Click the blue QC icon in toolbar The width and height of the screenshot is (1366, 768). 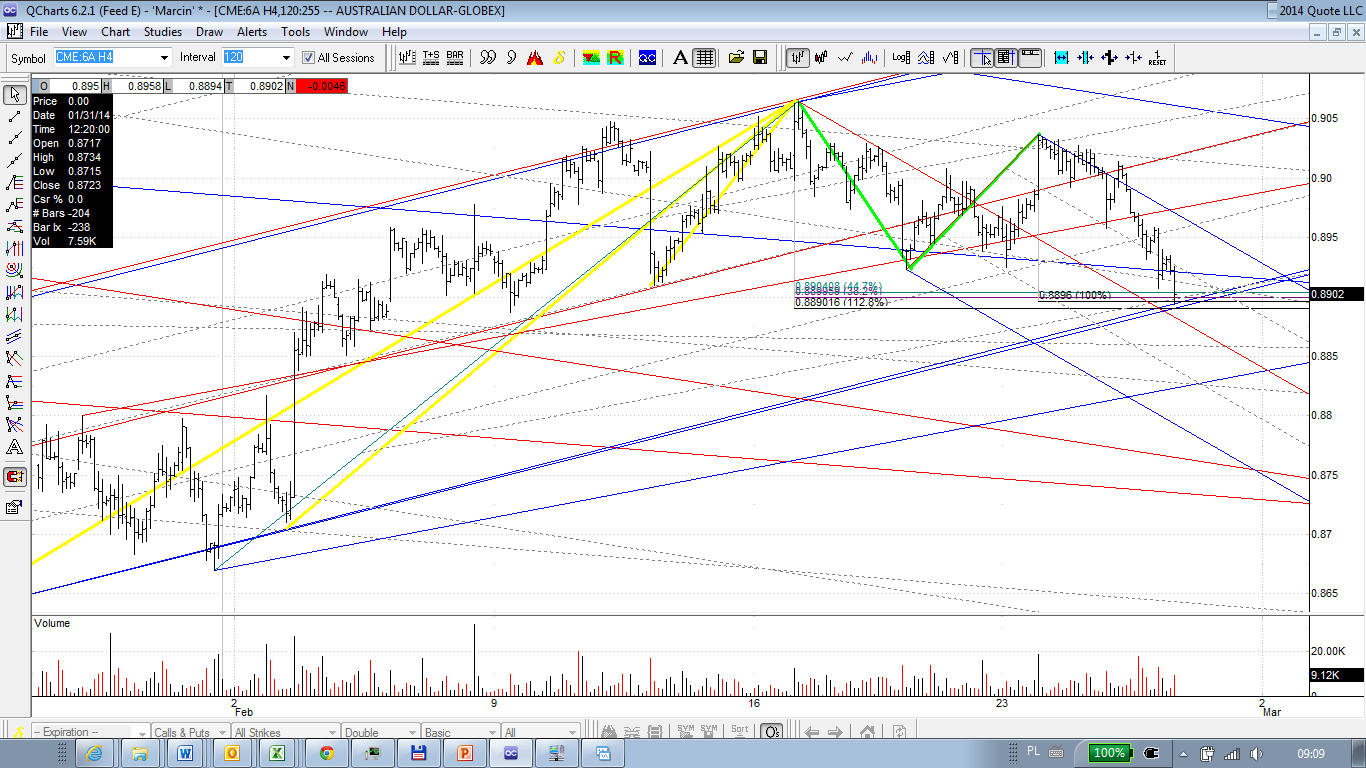coord(647,57)
